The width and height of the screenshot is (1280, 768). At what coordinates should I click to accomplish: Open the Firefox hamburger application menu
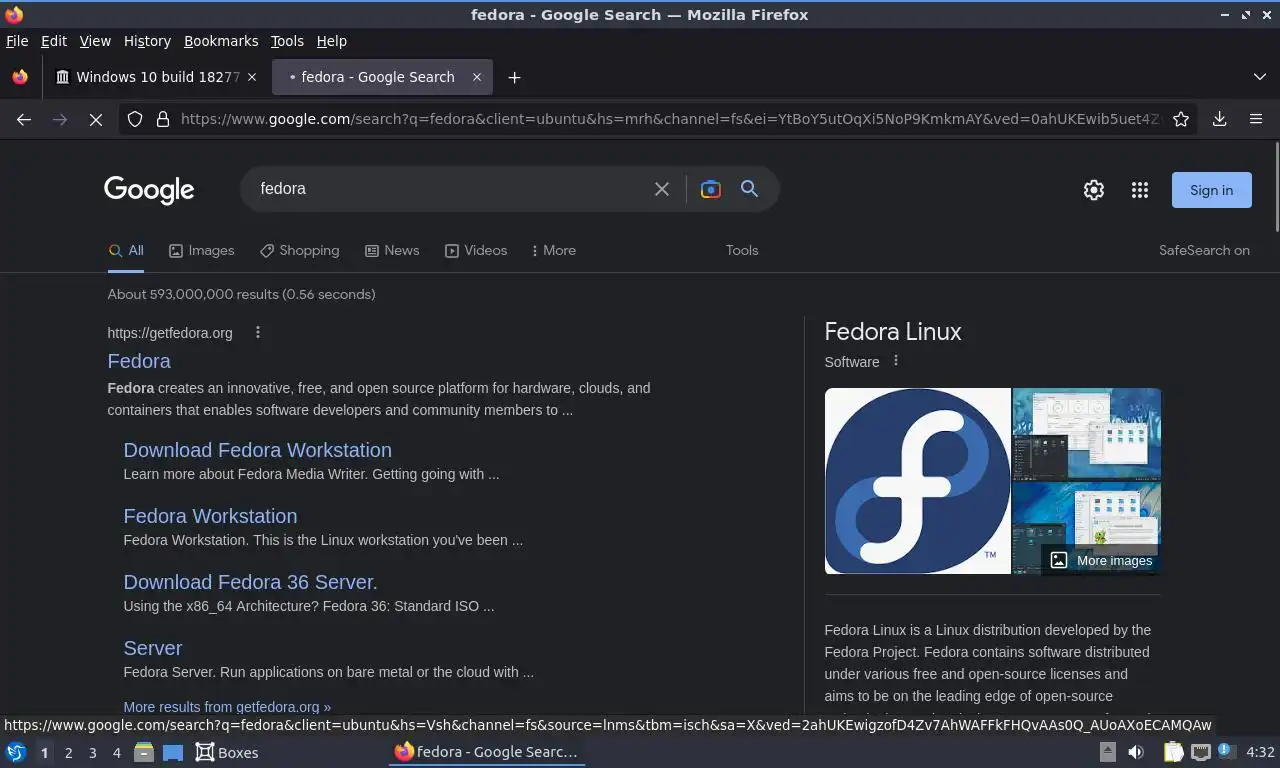[x=1256, y=119]
